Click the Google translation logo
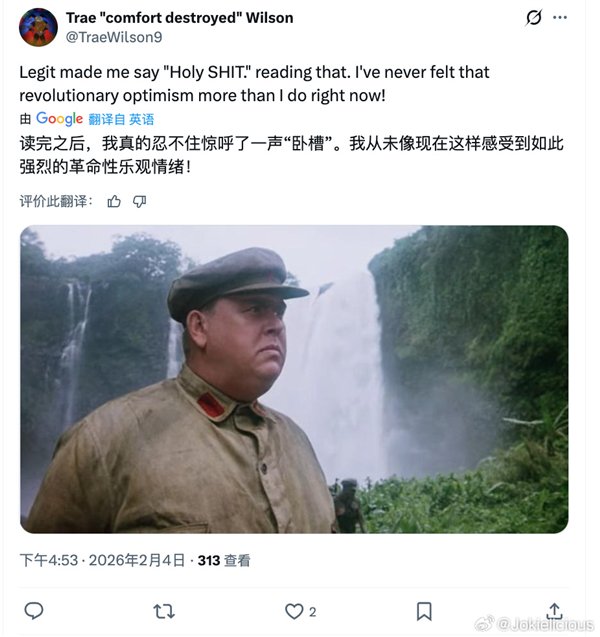Viewport: 600px width, 637px height. pos(59,119)
